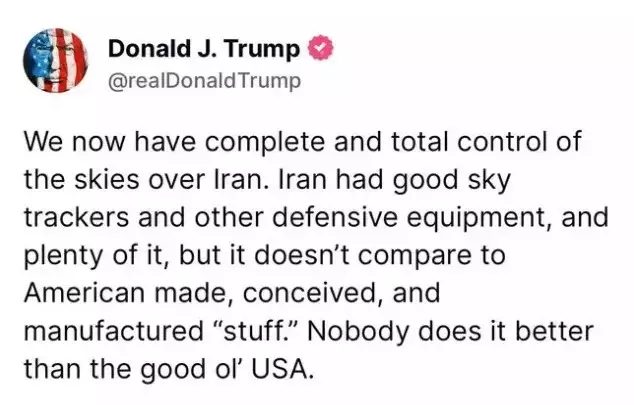Click the line starting "We now have complete"

point(302,141)
